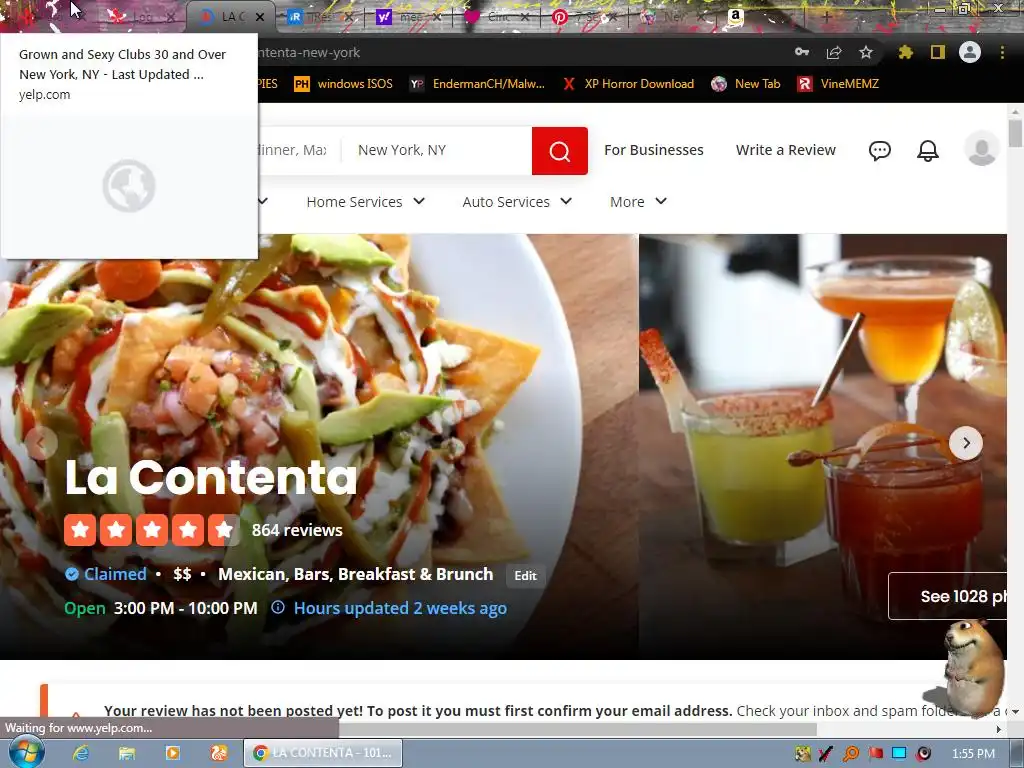Show next photo with right arrow

point(966,443)
